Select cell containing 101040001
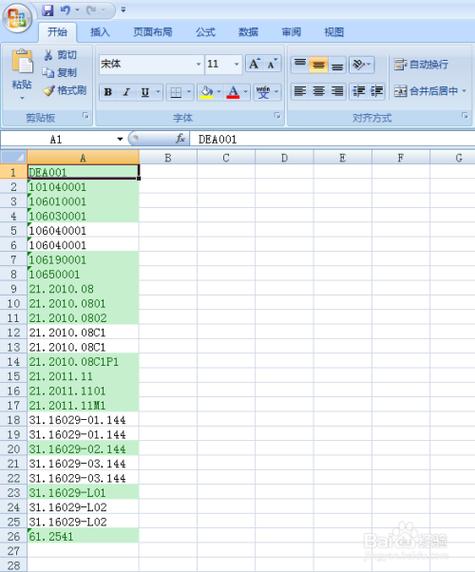Screen dimensions: 475x572 coord(83,187)
